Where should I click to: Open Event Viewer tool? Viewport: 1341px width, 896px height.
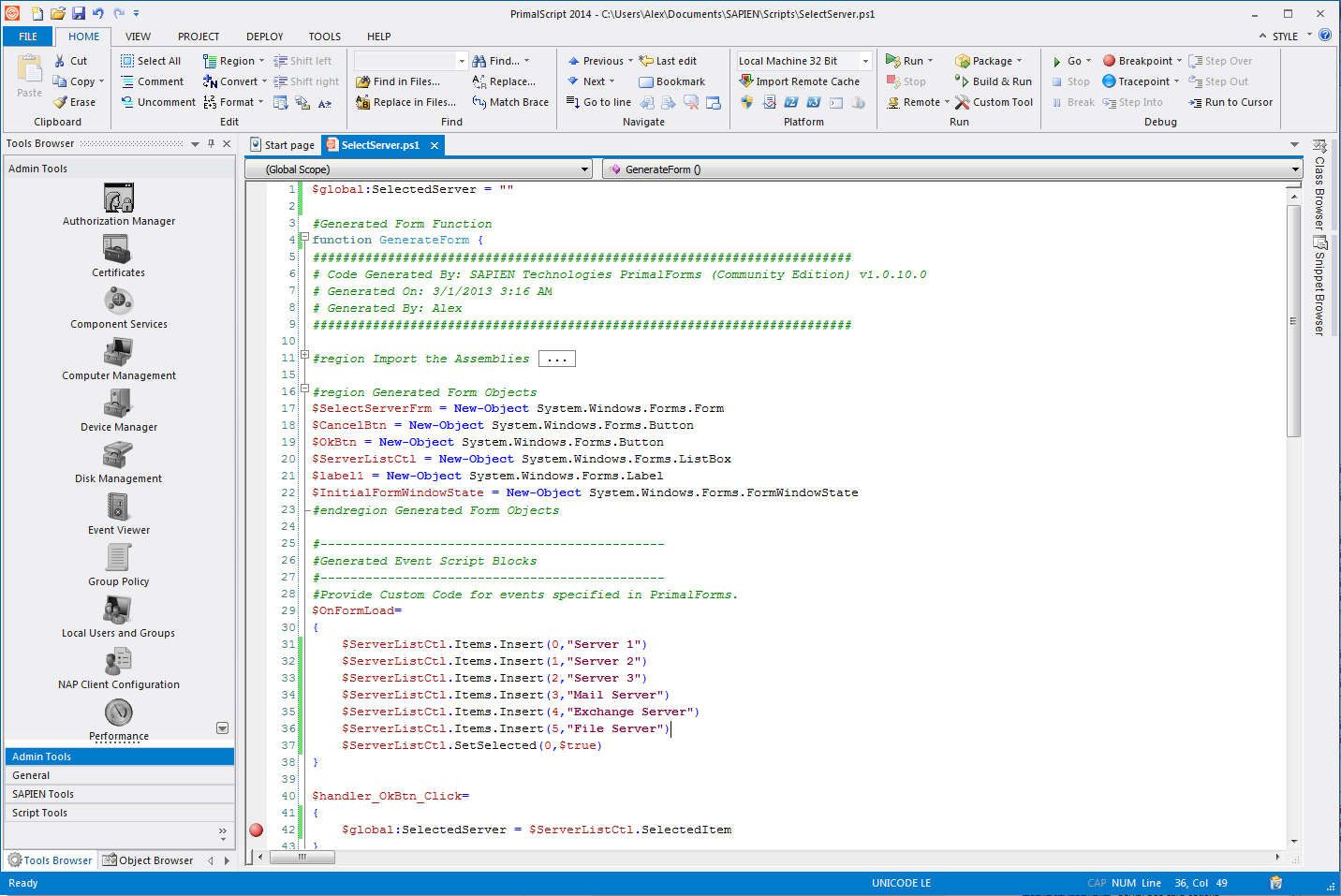click(x=119, y=513)
